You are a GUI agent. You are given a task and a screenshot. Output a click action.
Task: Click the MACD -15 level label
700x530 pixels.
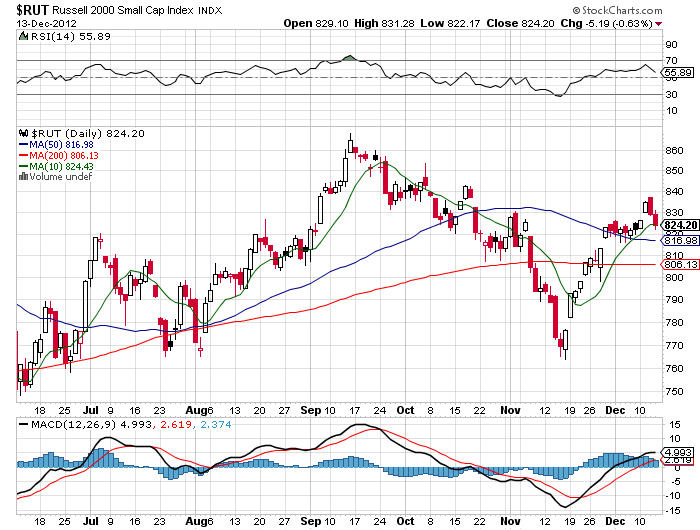click(673, 510)
